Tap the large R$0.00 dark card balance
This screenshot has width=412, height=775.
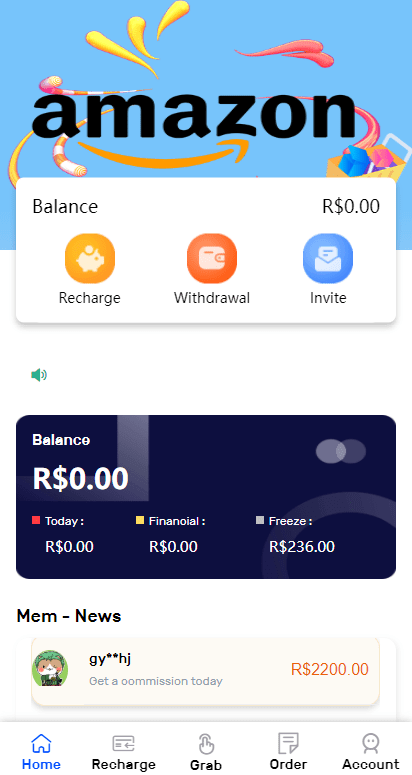coord(81,478)
